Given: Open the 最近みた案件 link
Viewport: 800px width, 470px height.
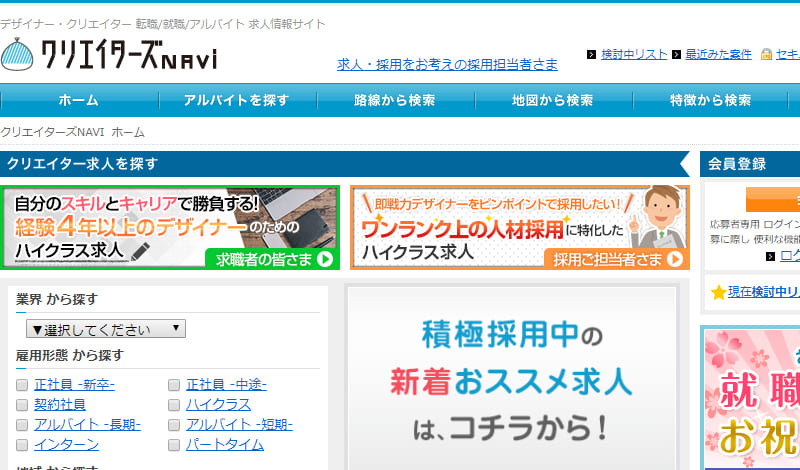Looking at the screenshot, I should click(x=718, y=55).
